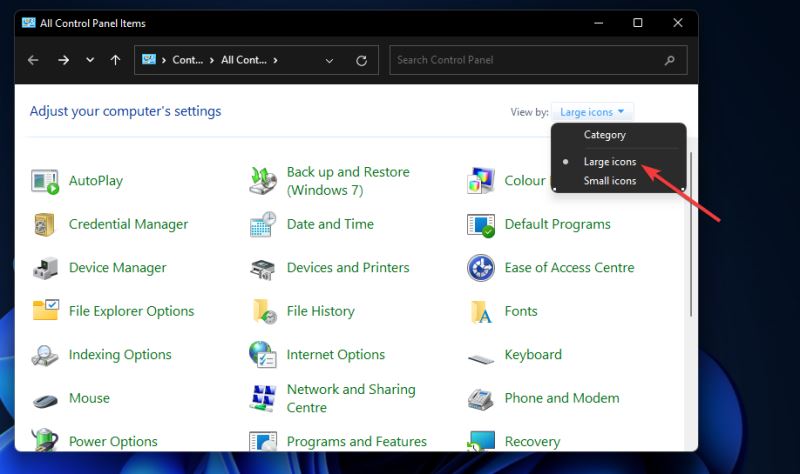Image resolution: width=800 pixels, height=474 pixels.
Task: Click the Fonts folder icon
Action: [x=481, y=312]
